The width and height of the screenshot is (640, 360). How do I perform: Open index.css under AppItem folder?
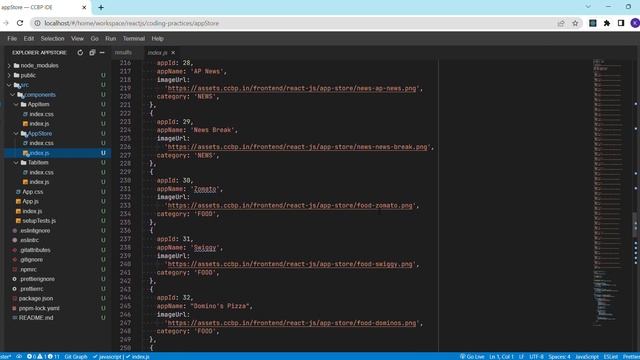click(41, 114)
